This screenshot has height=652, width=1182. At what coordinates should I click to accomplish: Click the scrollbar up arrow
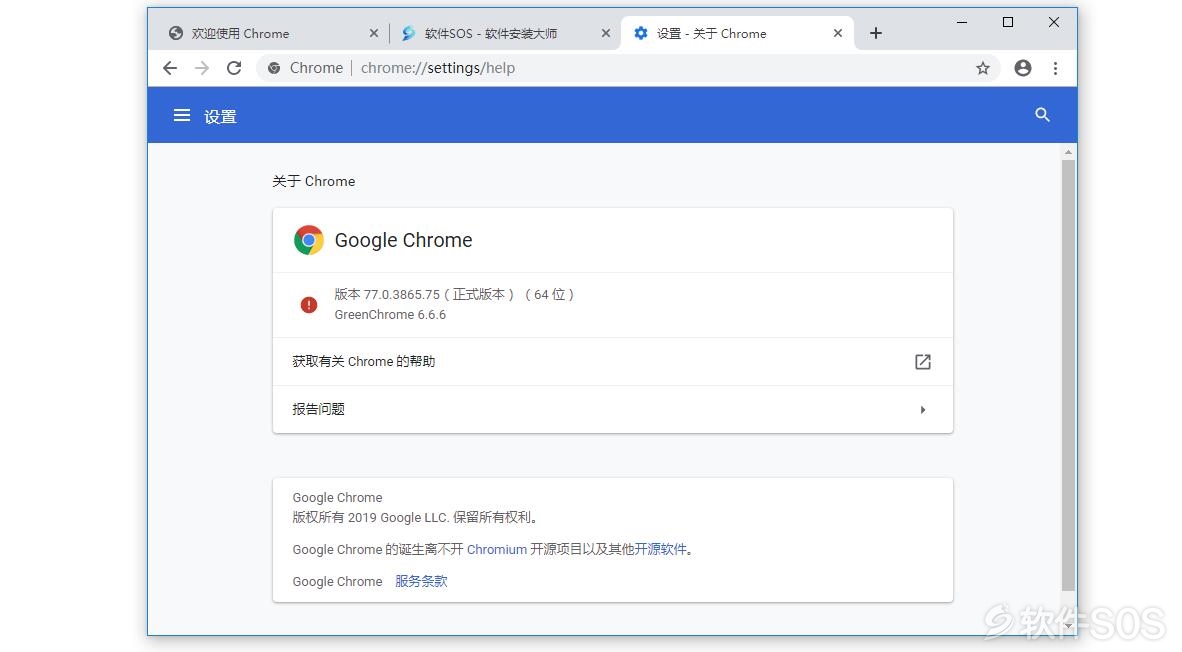click(x=1068, y=152)
